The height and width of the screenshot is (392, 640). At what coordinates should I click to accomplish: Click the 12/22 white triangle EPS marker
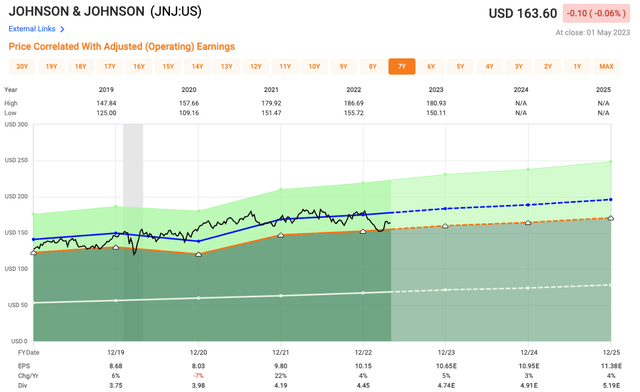[x=363, y=232]
